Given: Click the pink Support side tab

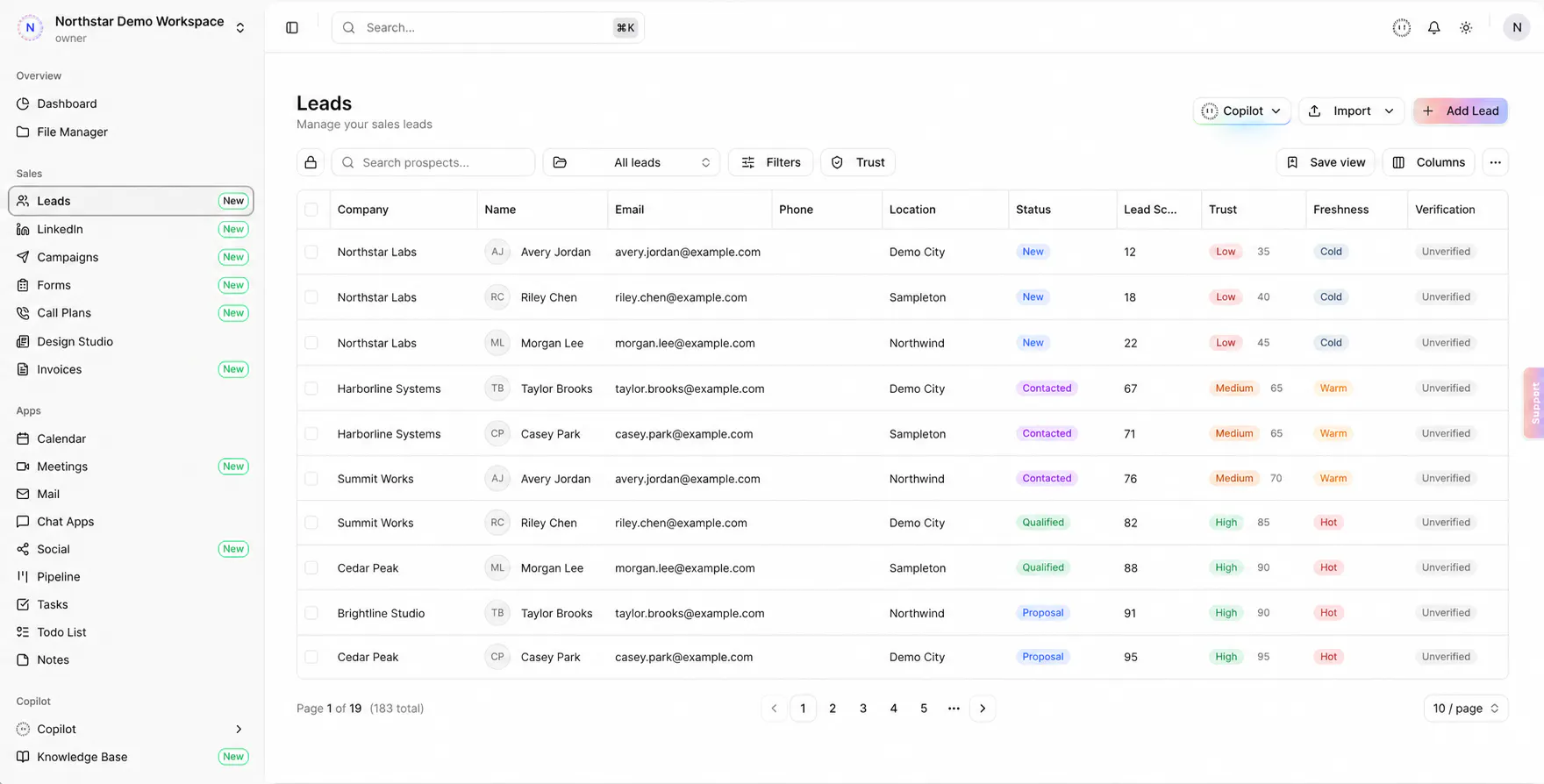Looking at the screenshot, I should (x=1534, y=403).
